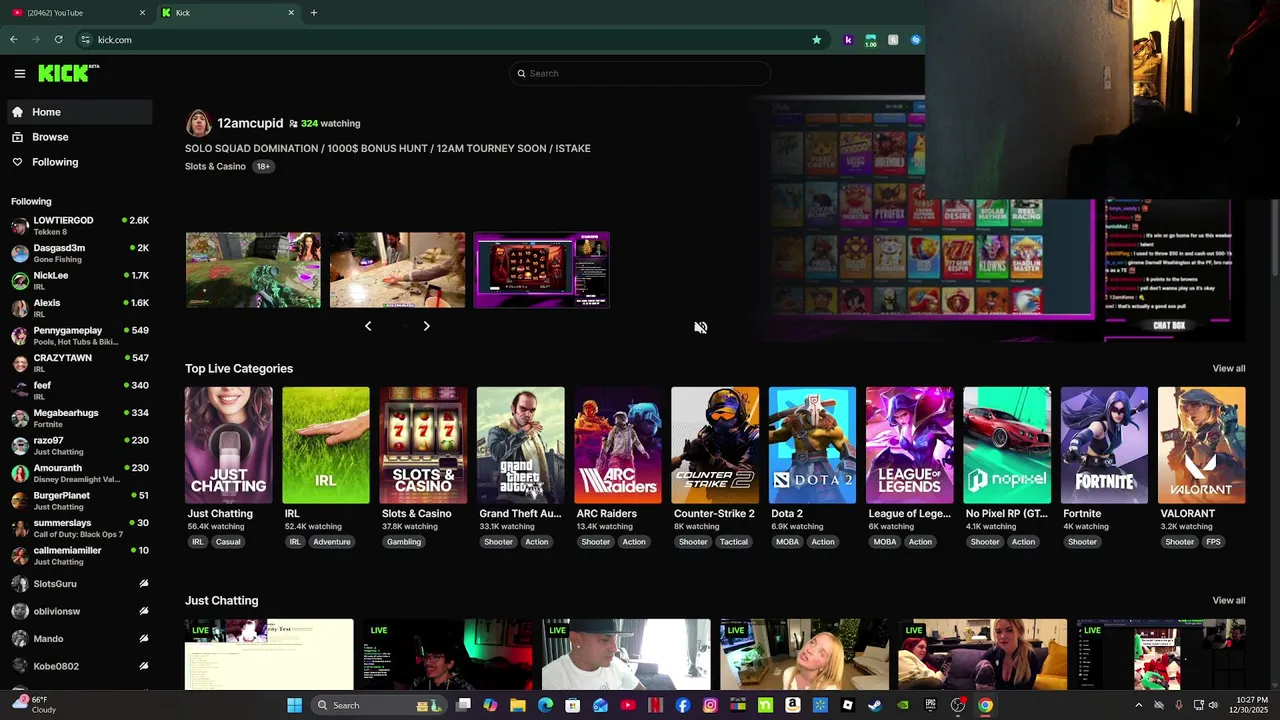Screen dimensions: 1280x720
Task: Open YouTube taskbar icon
Action: (x=628, y=705)
